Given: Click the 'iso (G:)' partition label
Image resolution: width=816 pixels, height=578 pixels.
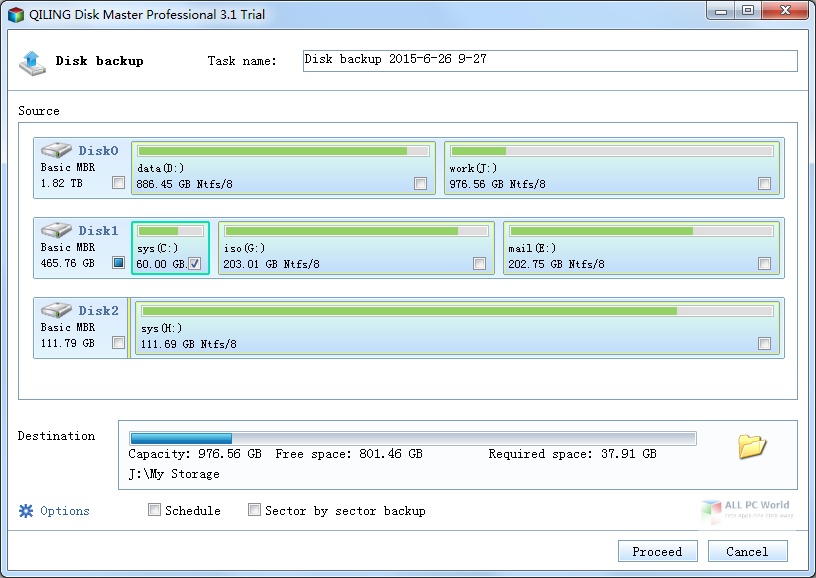Looking at the screenshot, I should [x=244, y=248].
